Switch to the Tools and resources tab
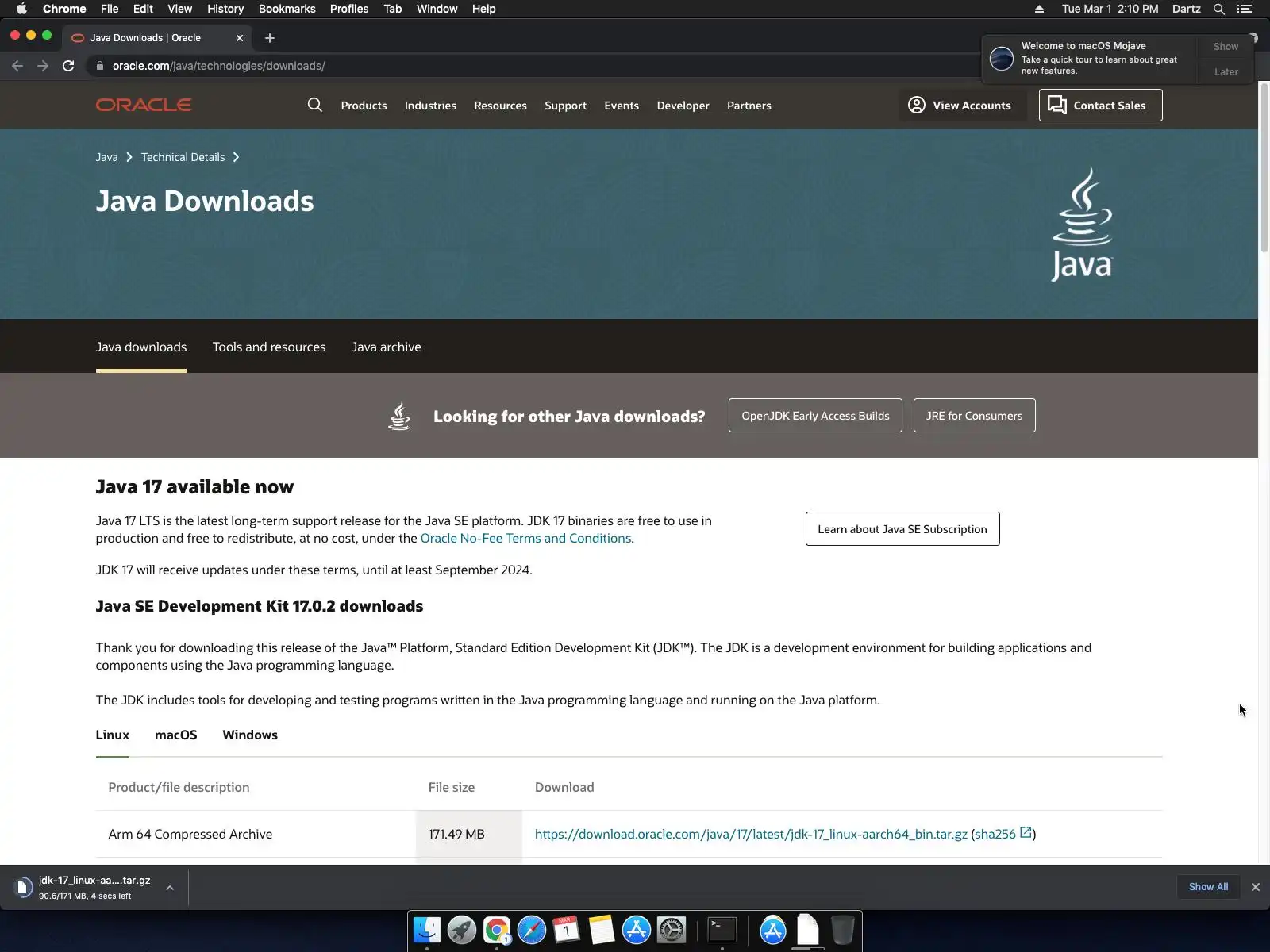This screenshot has height=952, width=1270. [269, 347]
